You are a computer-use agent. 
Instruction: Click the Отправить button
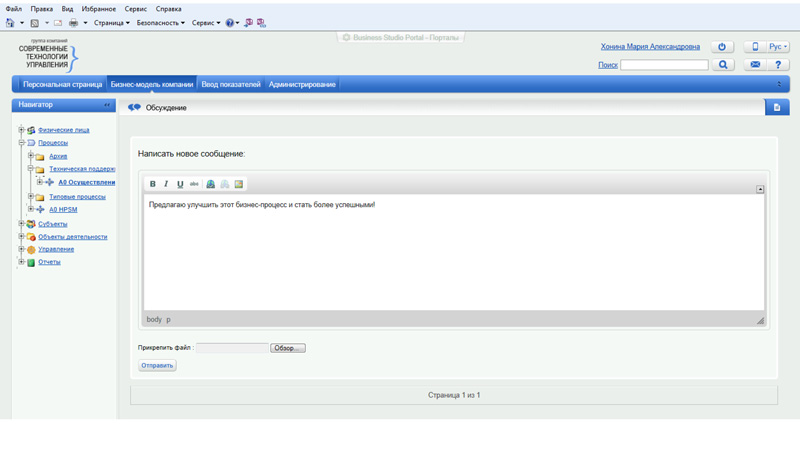point(157,366)
